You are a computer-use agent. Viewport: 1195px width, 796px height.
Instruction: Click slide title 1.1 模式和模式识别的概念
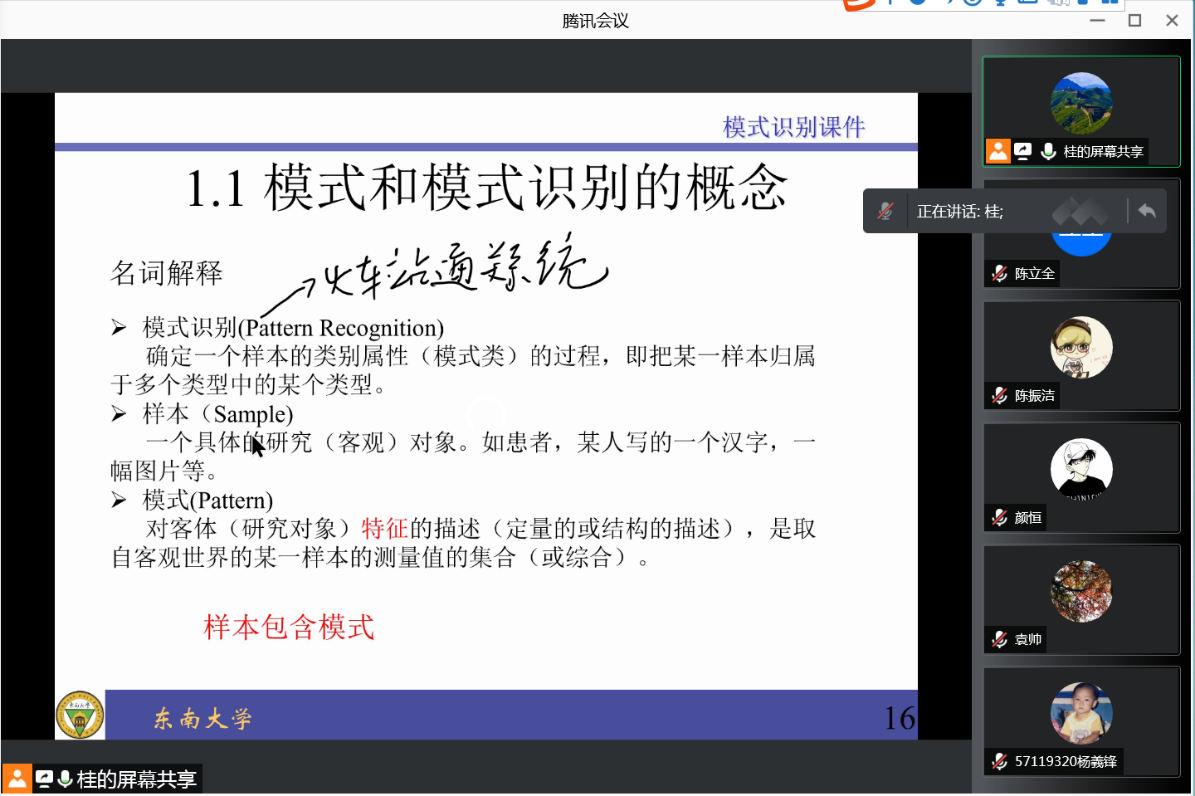(486, 187)
